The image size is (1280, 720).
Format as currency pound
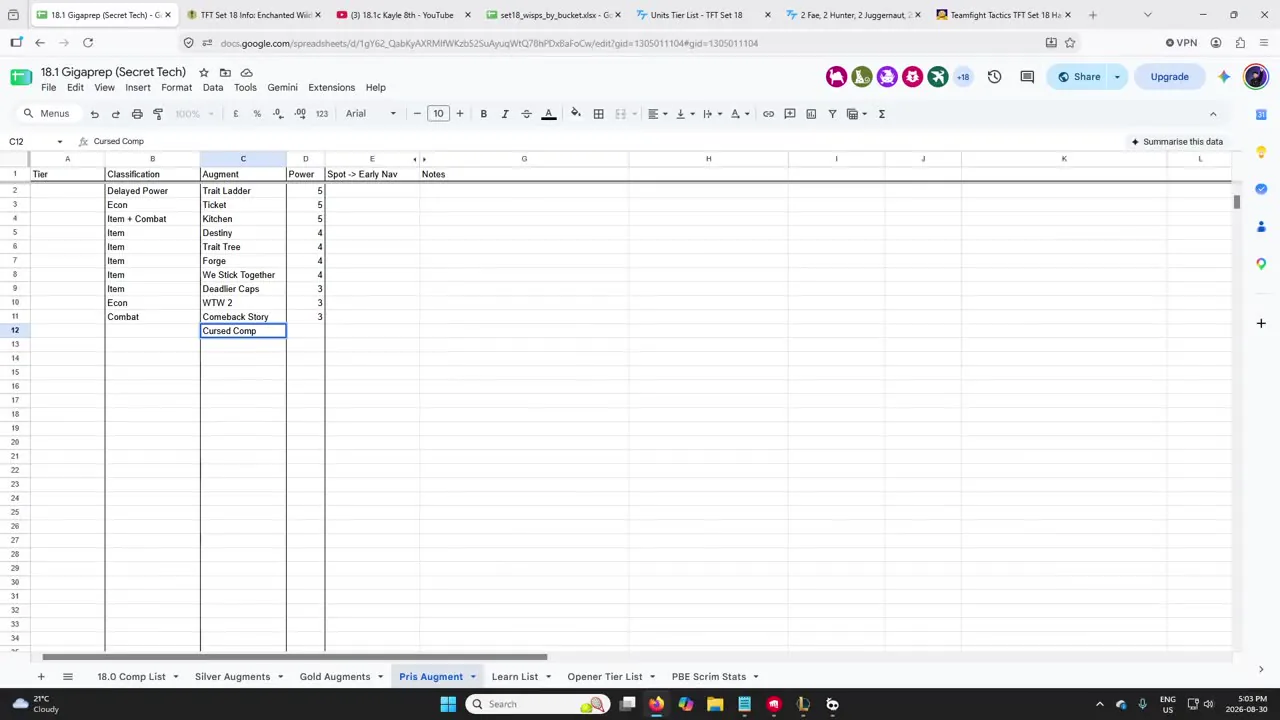click(x=236, y=114)
